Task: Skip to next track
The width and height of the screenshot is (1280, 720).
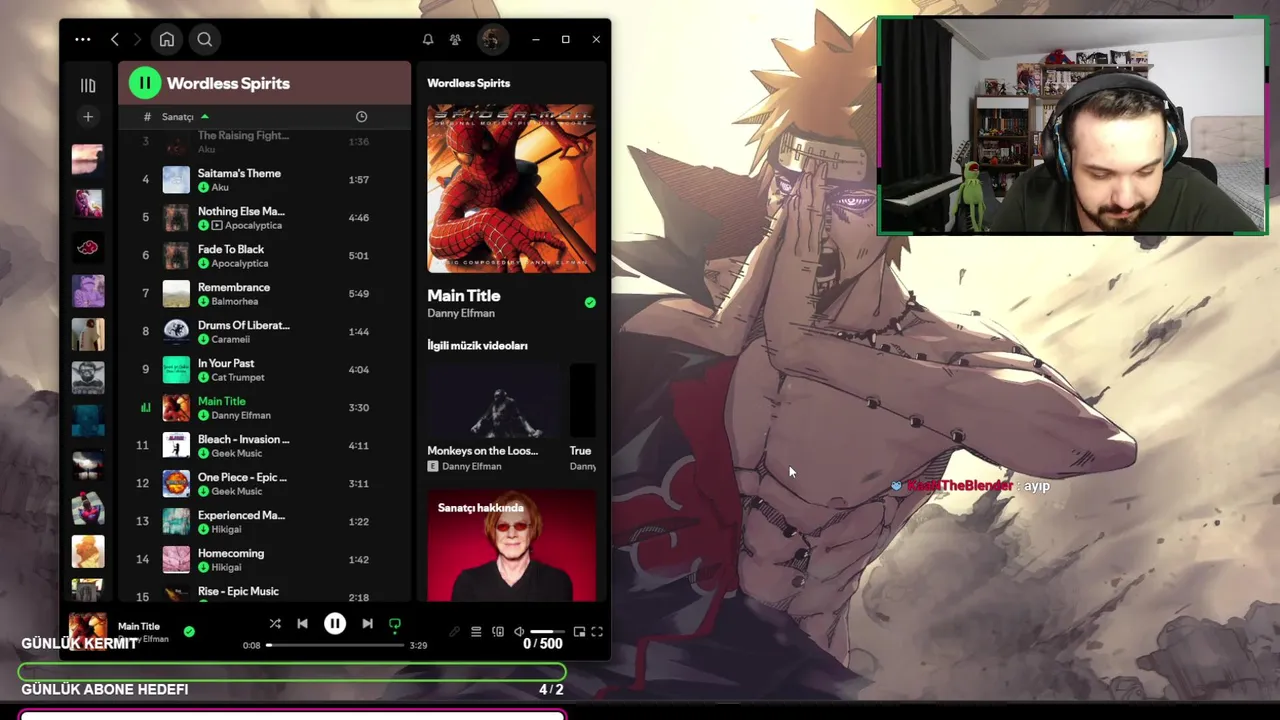Action: coord(367,624)
